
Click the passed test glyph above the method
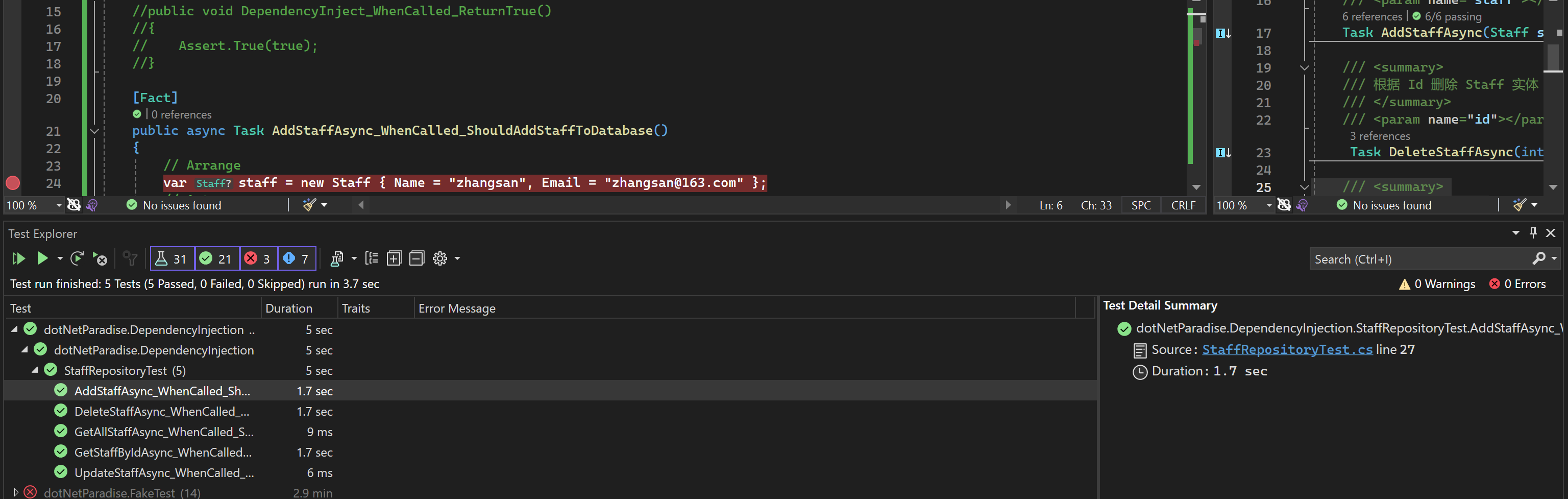tap(137, 114)
